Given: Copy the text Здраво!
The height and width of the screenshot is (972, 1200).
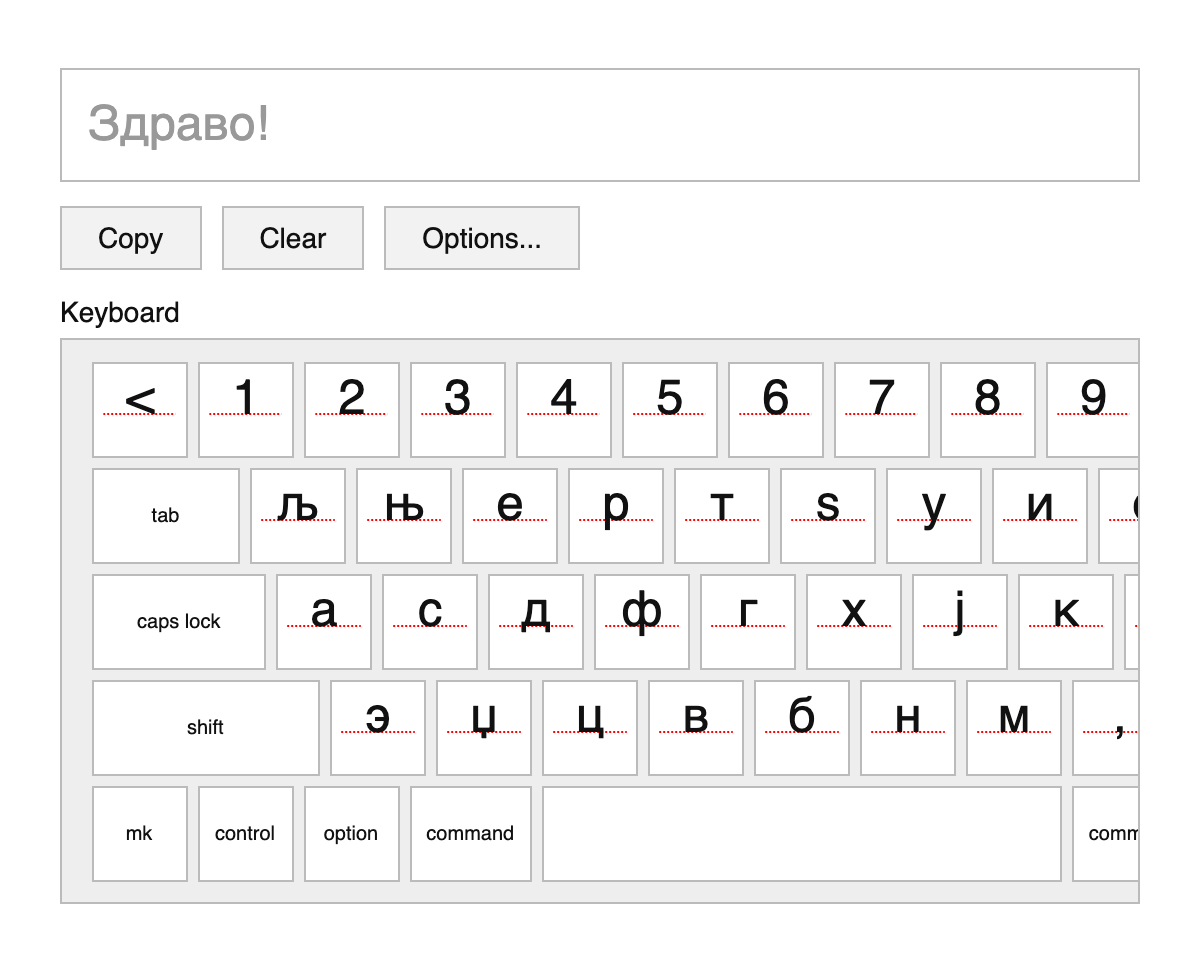Looking at the screenshot, I should click(130, 238).
